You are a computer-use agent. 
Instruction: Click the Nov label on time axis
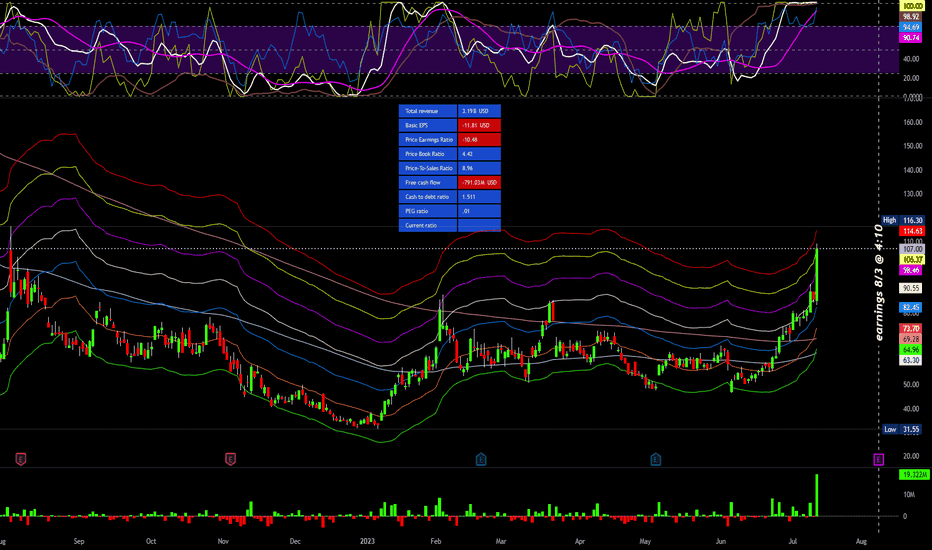223,541
